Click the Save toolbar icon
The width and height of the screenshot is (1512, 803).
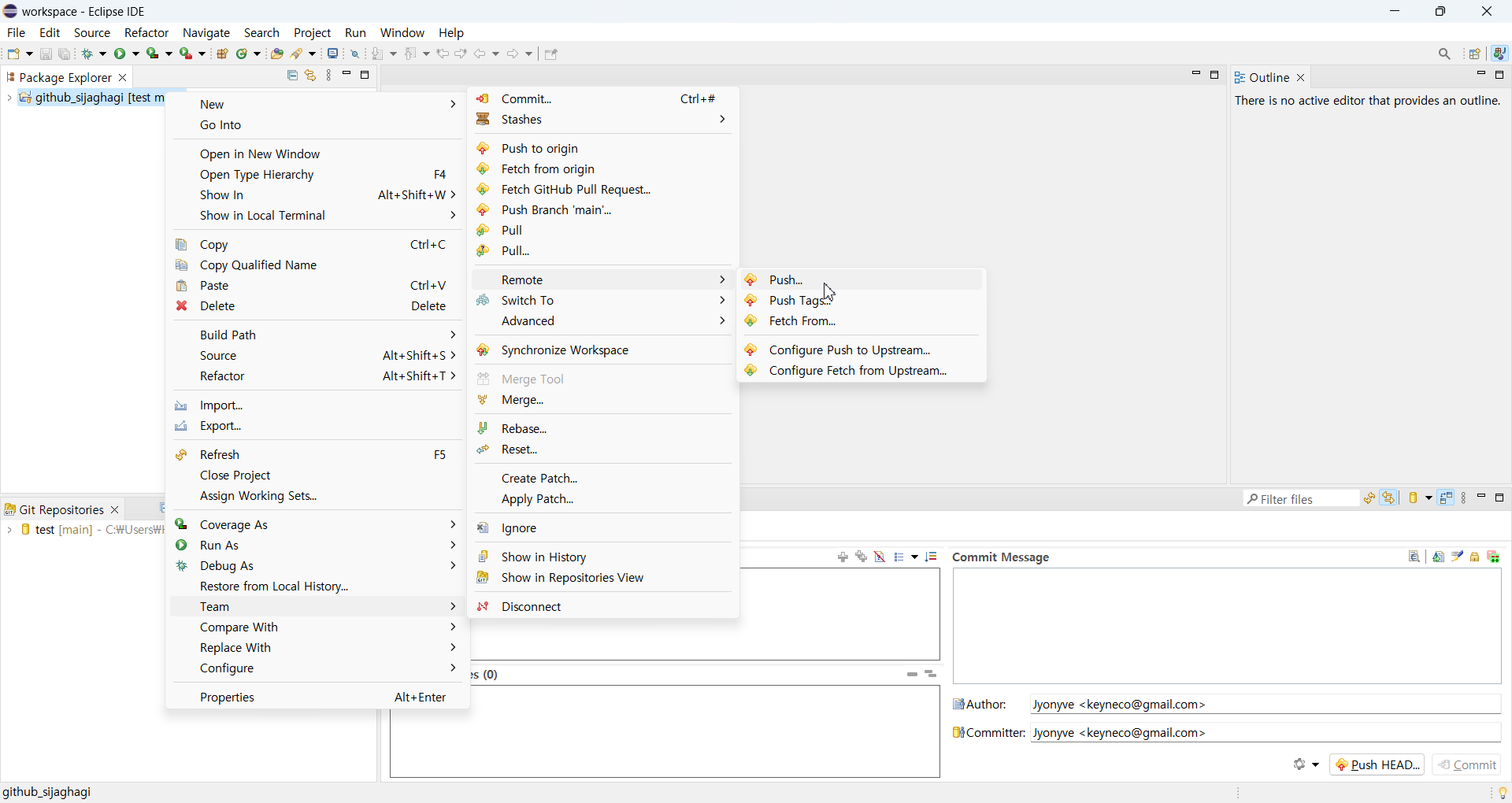click(46, 54)
